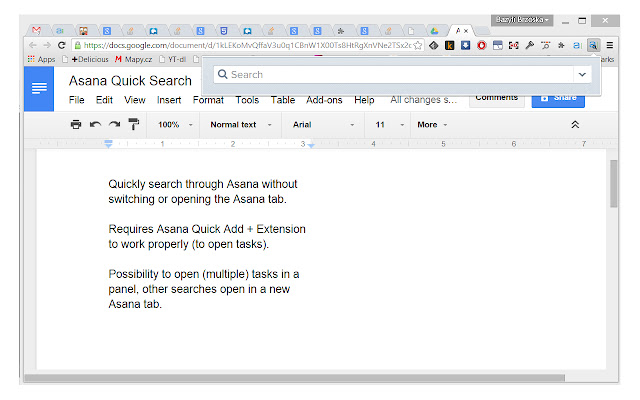Image resolution: width=640 pixels, height=400 pixels.
Task: Click the paragraph starting 'Quickly search through Asana'
Action: [203, 191]
